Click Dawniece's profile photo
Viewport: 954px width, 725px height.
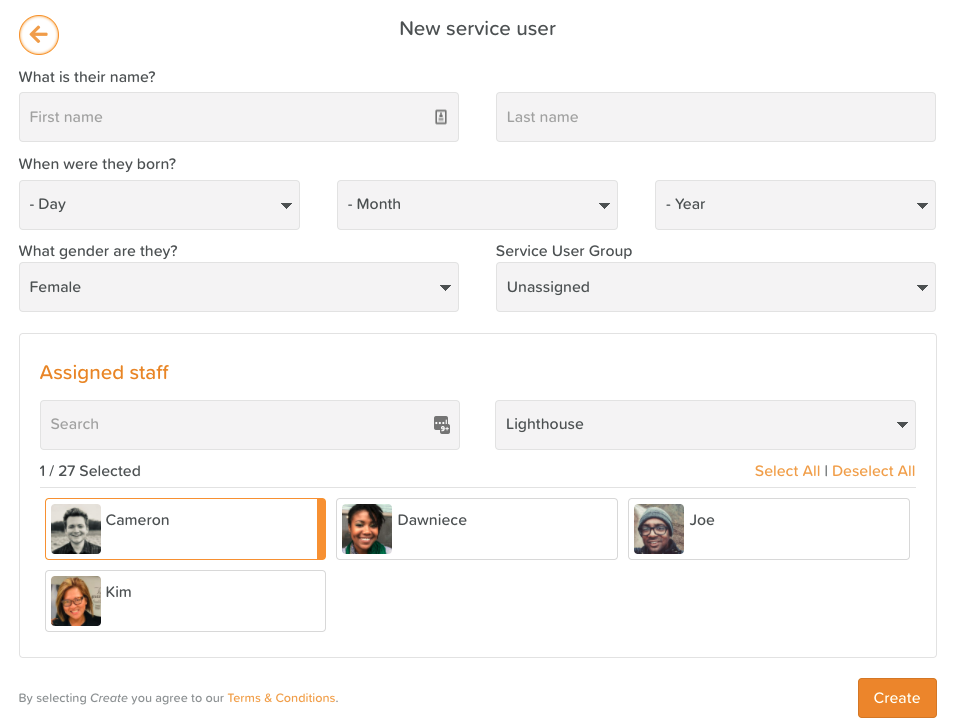click(367, 529)
